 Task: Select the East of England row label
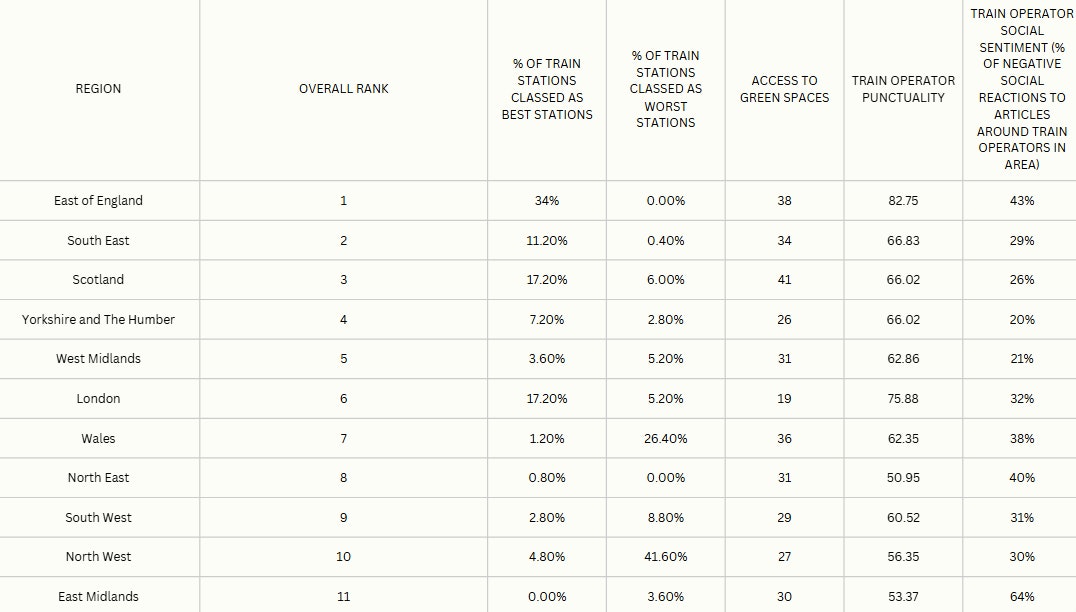click(98, 201)
